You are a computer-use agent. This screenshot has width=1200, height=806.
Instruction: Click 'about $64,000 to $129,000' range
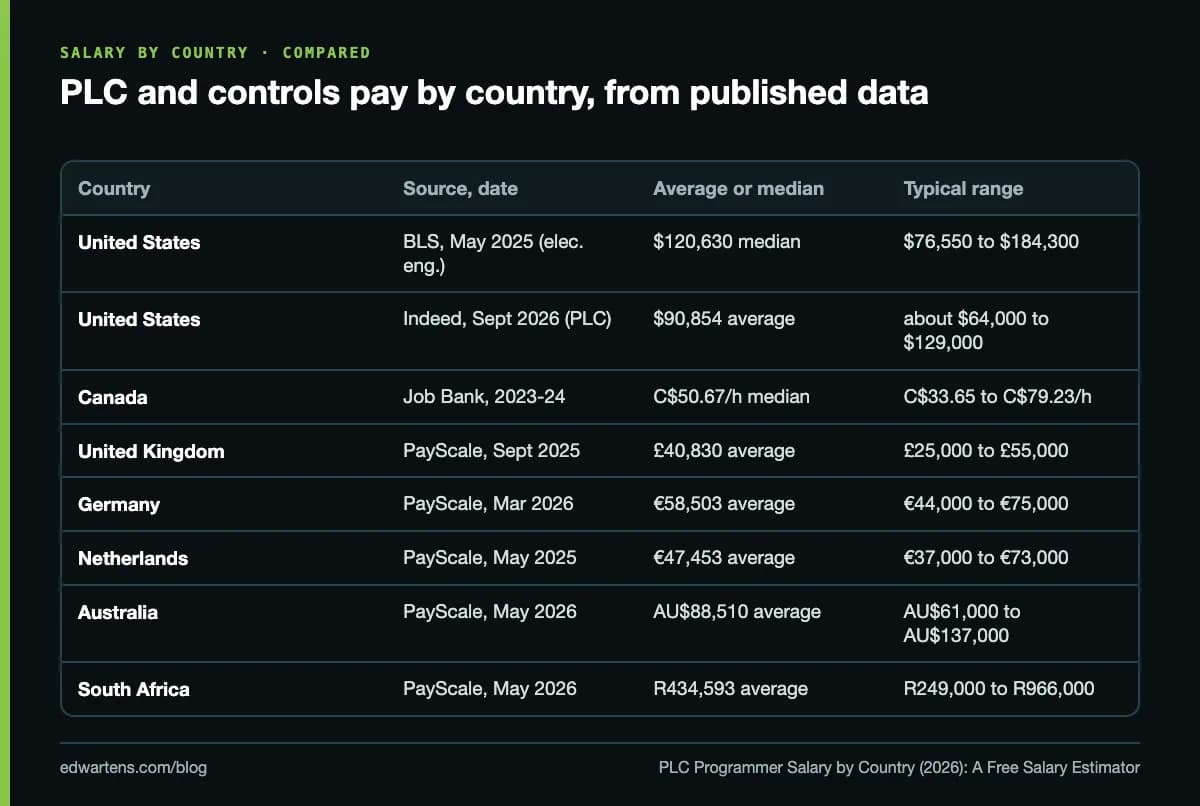click(x=976, y=331)
